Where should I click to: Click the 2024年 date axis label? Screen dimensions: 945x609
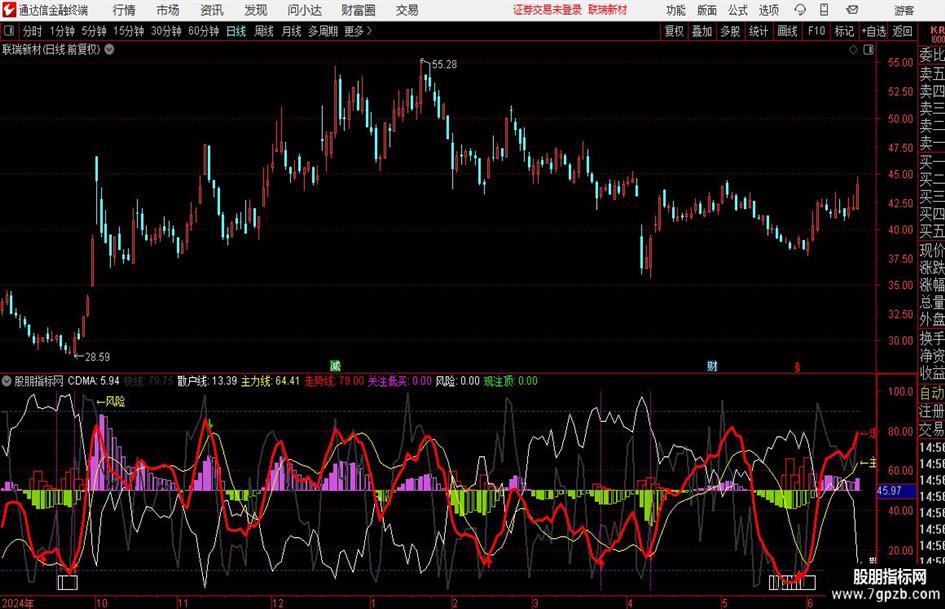point(17,603)
